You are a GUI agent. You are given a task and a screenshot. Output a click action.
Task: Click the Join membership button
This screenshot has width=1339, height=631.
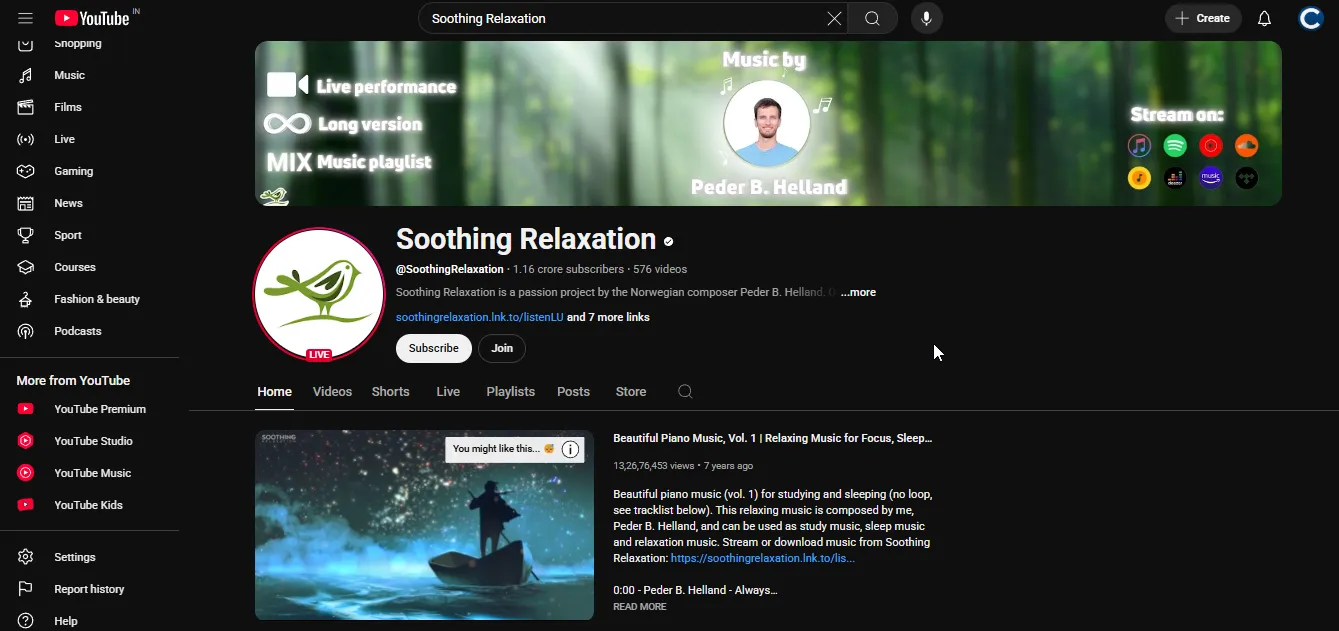coord(502,348)
